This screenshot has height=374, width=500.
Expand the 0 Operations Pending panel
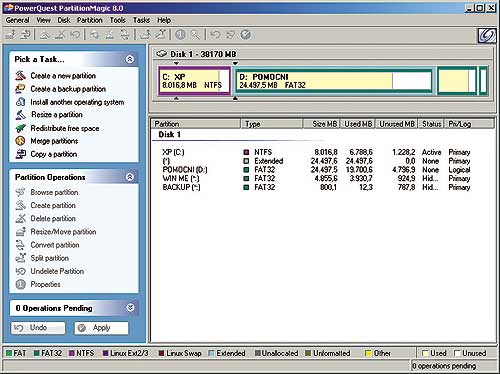click(130, 307)
